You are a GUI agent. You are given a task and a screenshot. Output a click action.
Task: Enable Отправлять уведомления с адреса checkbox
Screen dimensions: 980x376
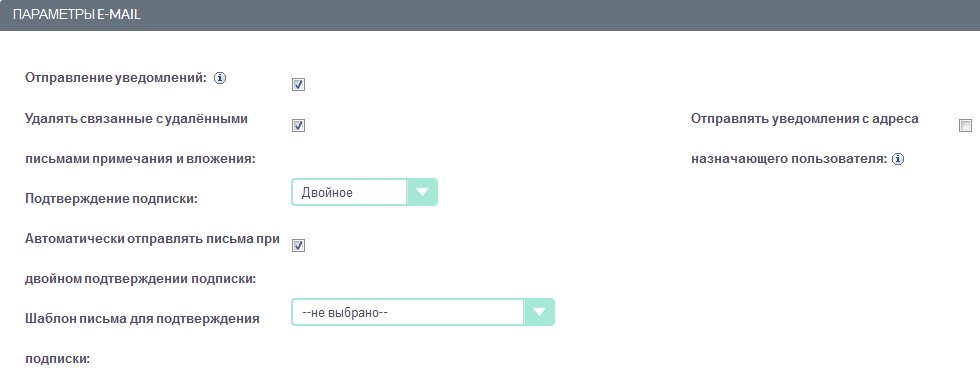click(965, 126)
